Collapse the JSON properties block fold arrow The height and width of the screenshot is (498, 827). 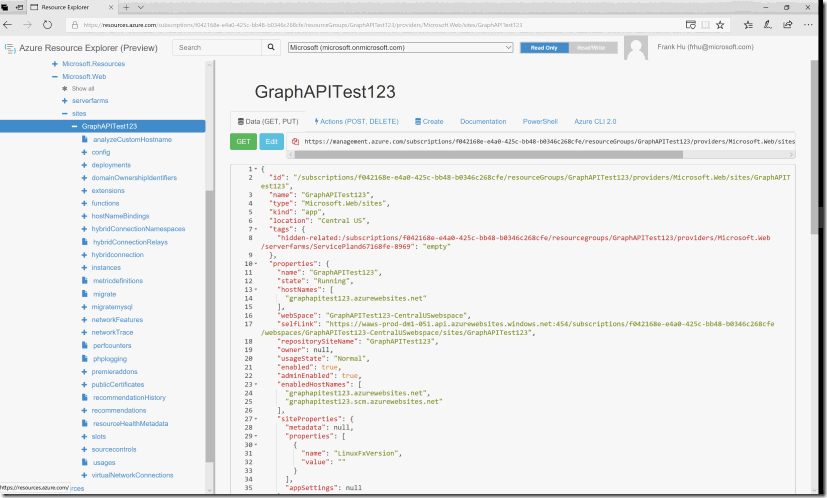(x=256, y=264)
